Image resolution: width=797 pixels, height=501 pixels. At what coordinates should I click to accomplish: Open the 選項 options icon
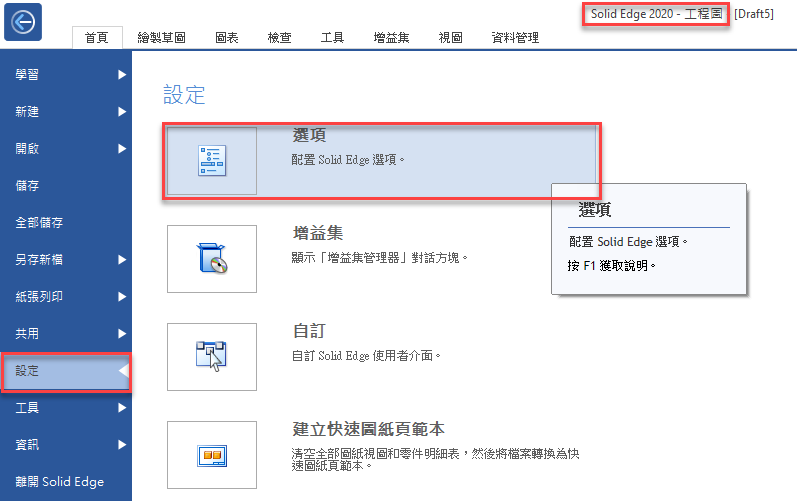(212, 161)
